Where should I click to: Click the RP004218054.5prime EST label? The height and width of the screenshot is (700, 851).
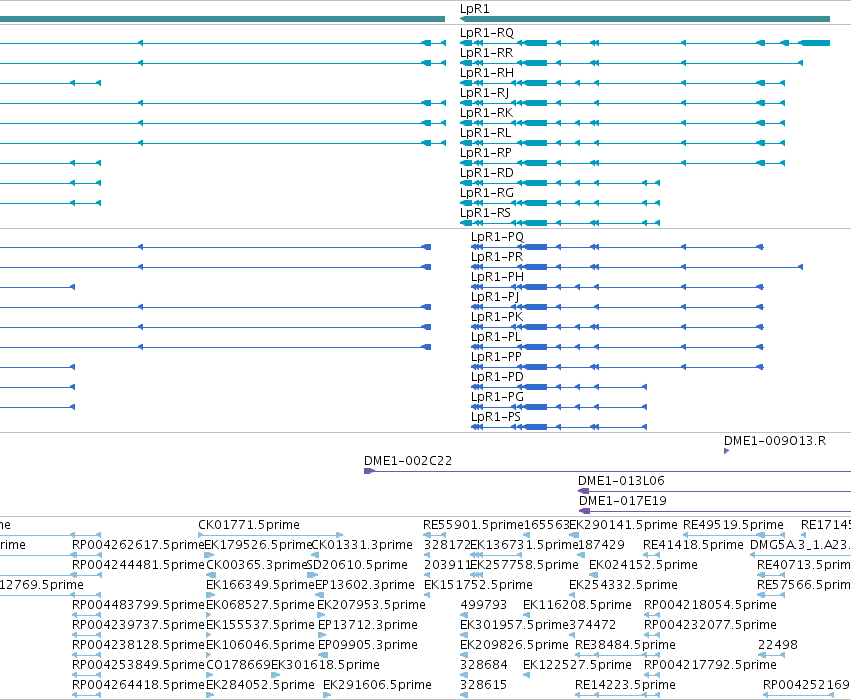(x=710, y=606)
